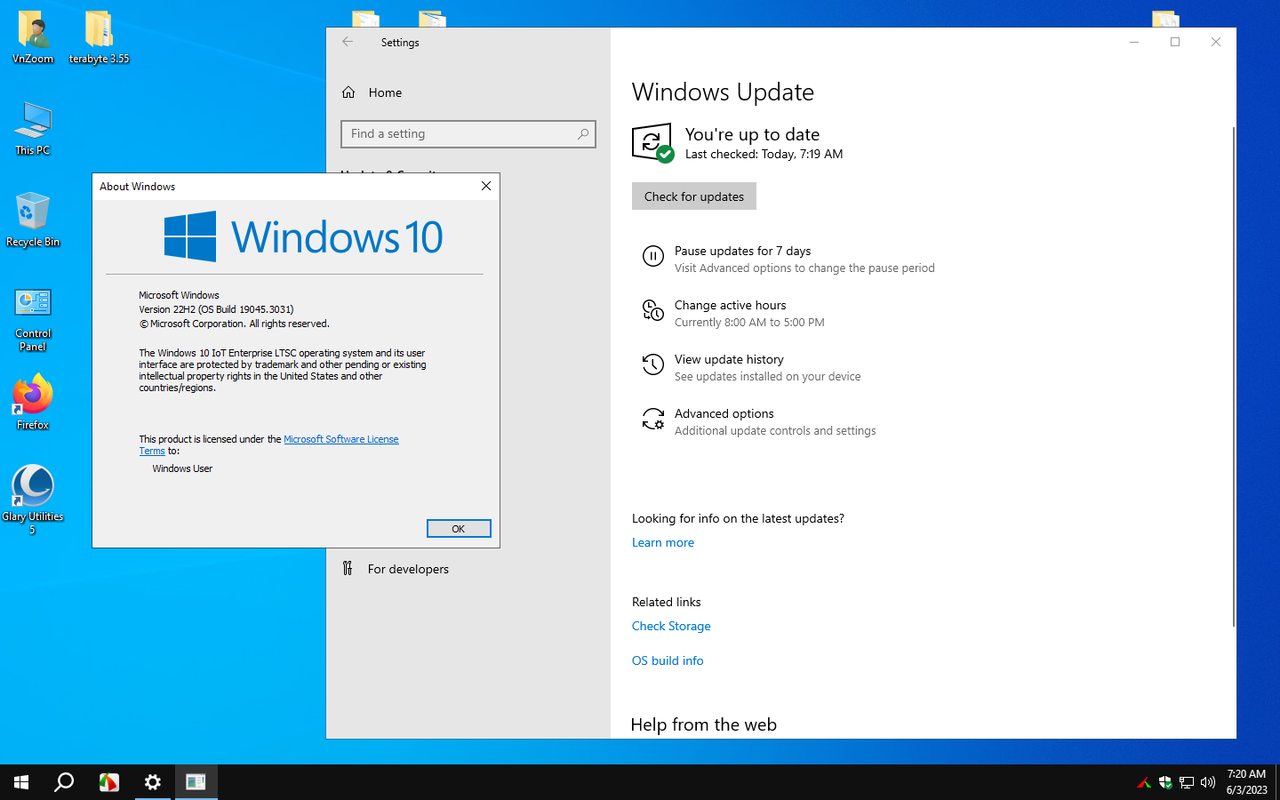
Task: Click 'Version 22H2 (OS Build 19045.3031)' text
Action: (x=216, y=309)
